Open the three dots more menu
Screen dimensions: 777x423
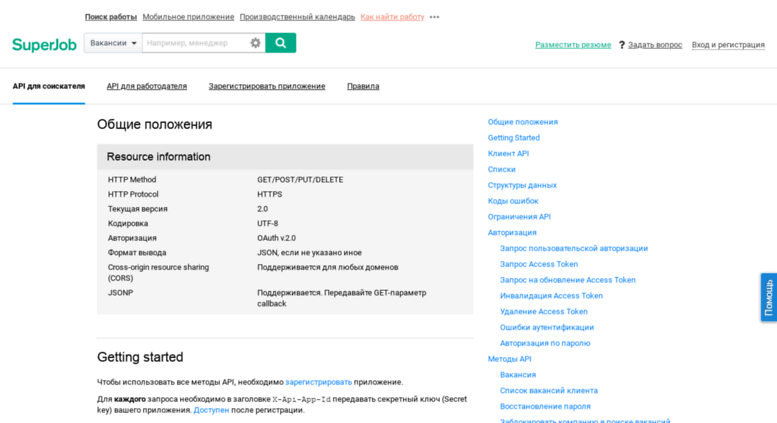(x=435, y=17)
